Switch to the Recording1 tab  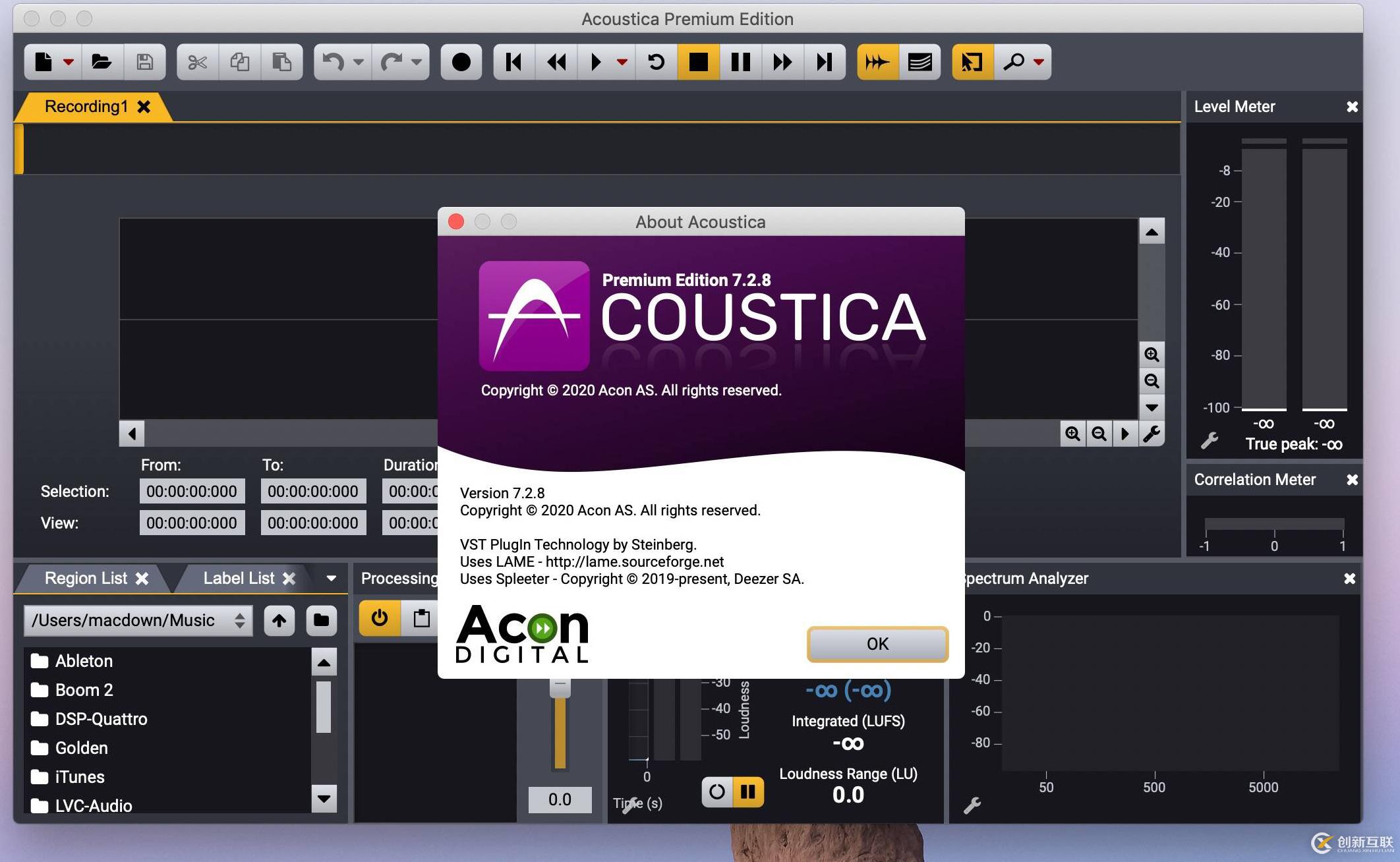pyautogui.click(x=86, y=107)
